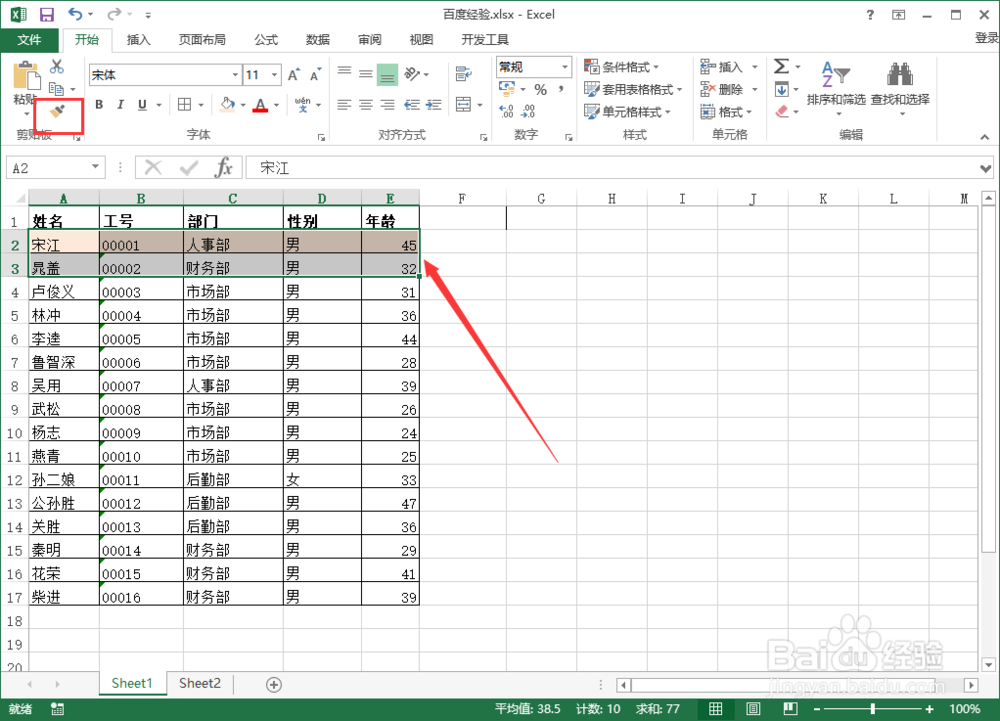Click the Clear eraser icon
This screenshot has width=1000, height=721.
click(782, 112)
